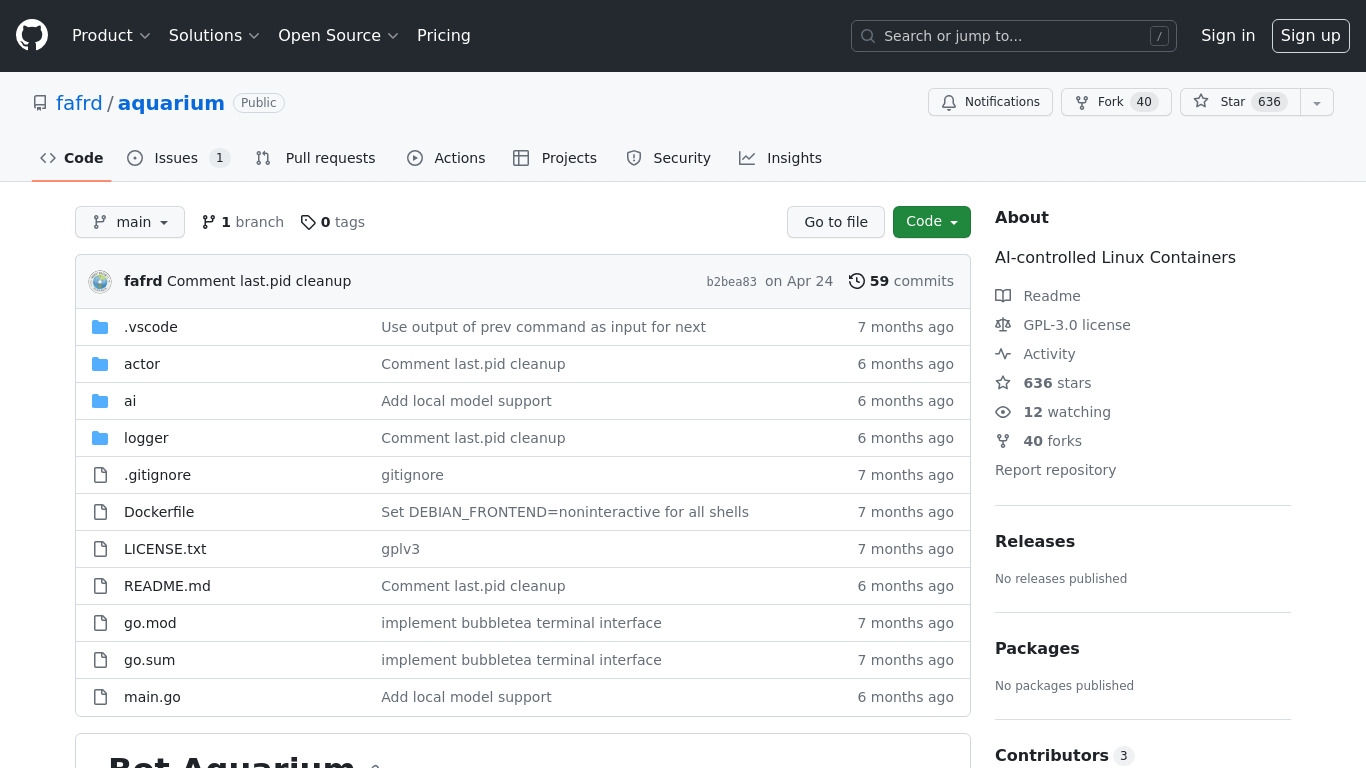Switch to the Security tab
The image size is (1366, 768).
pos(668,158)
